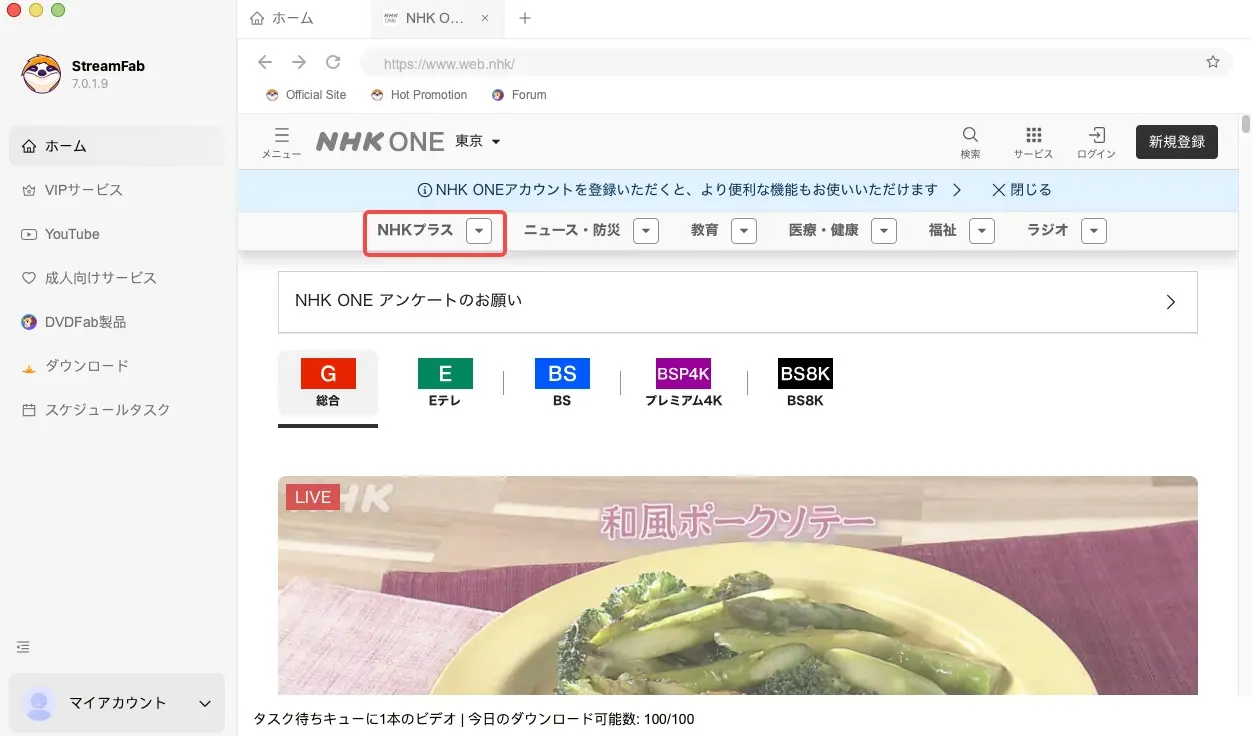Click the 福祉 menu label
This screenshot has width=1252, height=736.
pos(943,230)
